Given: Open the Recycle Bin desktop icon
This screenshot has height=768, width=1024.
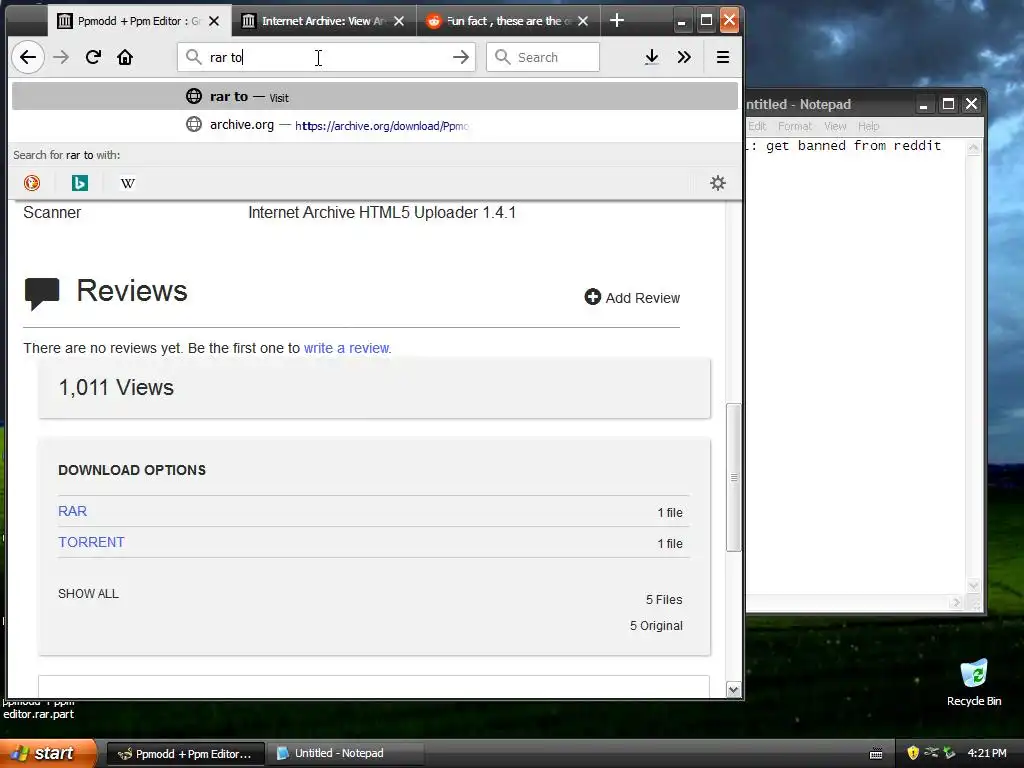Looking at the screenshot, I should pyautogui.click(x=974, y=682).
